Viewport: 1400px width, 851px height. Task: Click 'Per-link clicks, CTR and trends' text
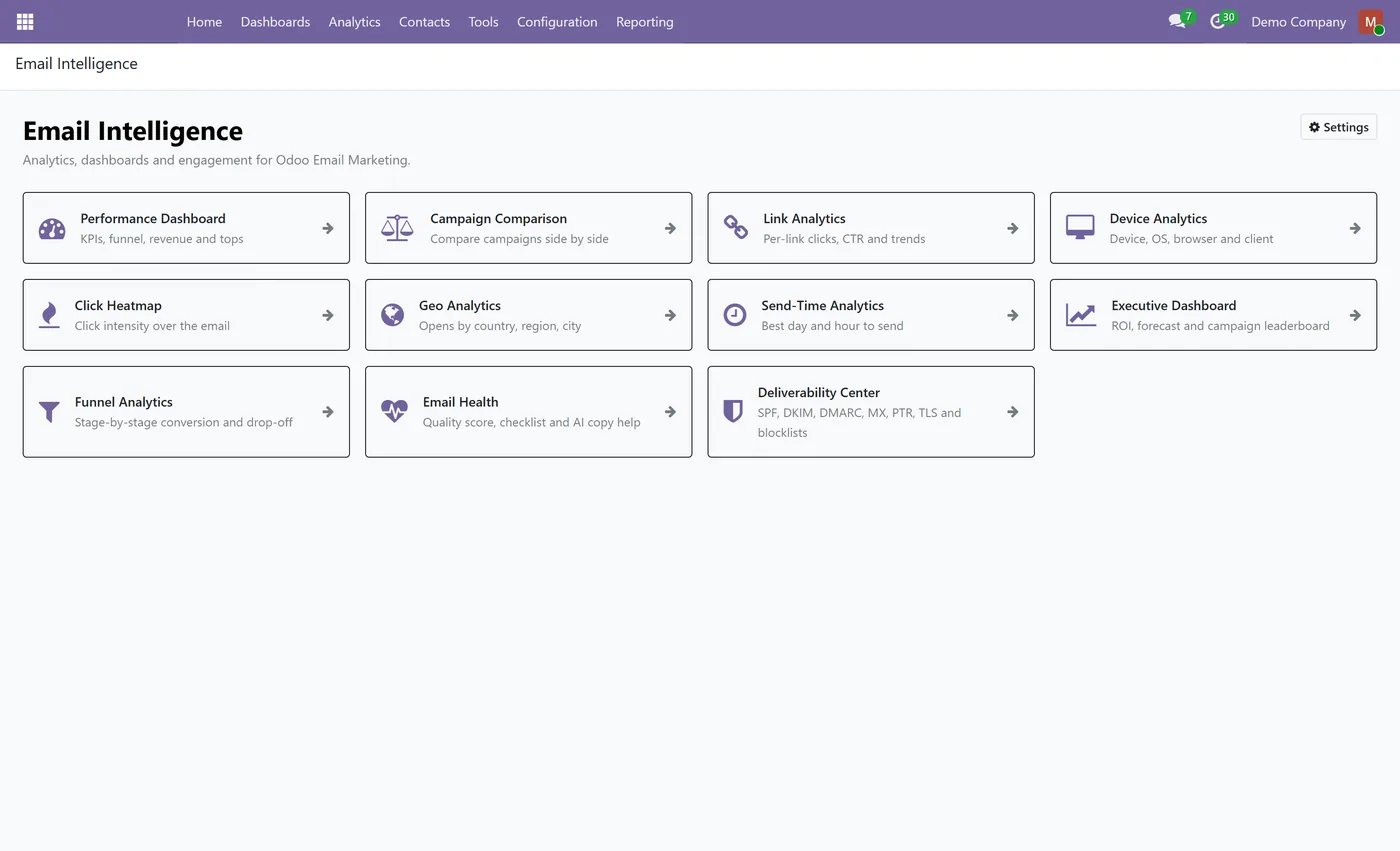coord(844,239)
